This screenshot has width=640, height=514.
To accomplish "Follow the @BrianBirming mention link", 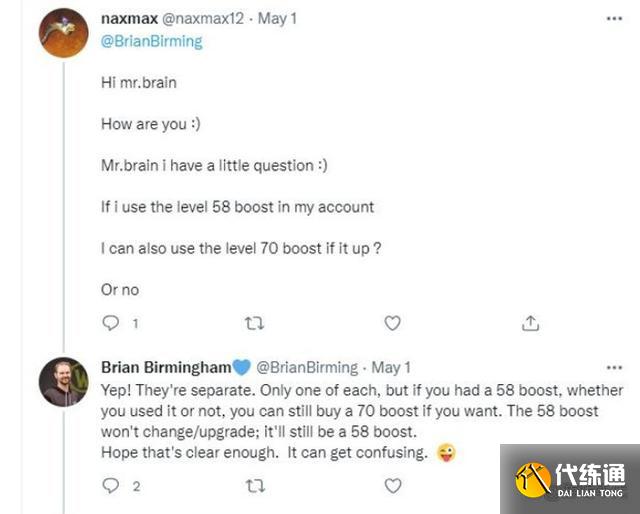I will tap(151, 41).
